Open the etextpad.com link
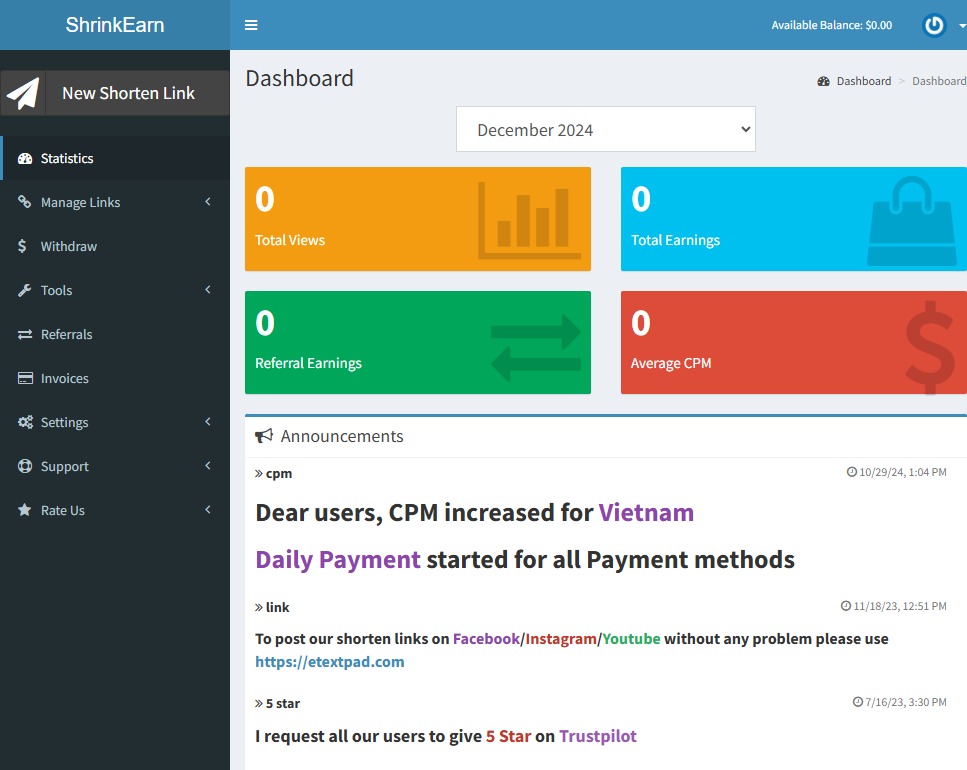 (331, 661)
